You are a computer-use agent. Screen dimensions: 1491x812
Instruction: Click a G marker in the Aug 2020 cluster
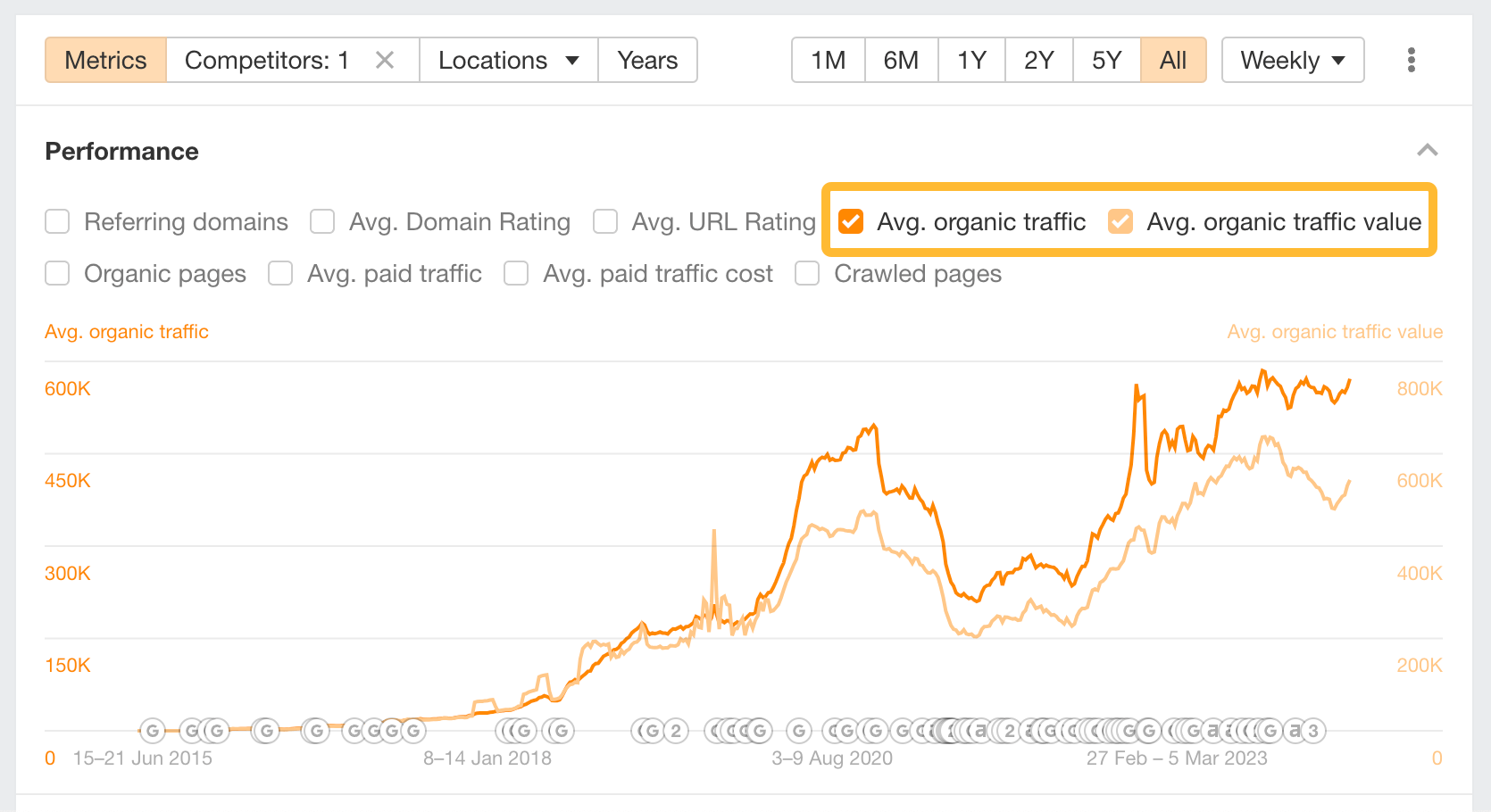pyautogui.click(x=799, y=730)
